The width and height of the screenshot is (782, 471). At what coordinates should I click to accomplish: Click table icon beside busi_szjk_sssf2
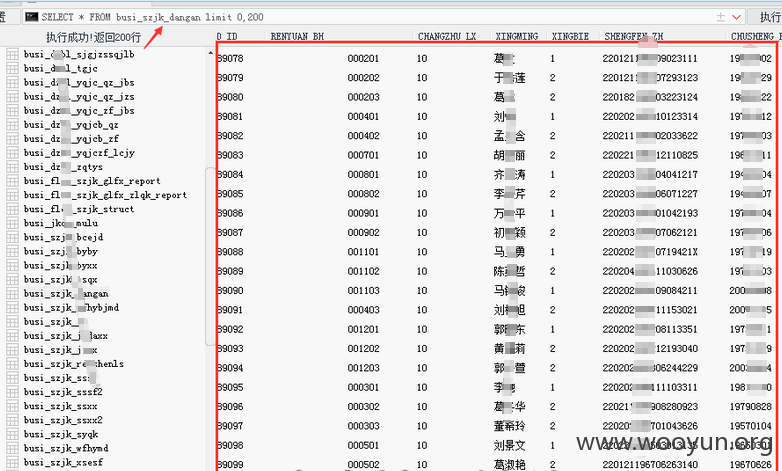(x=12, y=392)
